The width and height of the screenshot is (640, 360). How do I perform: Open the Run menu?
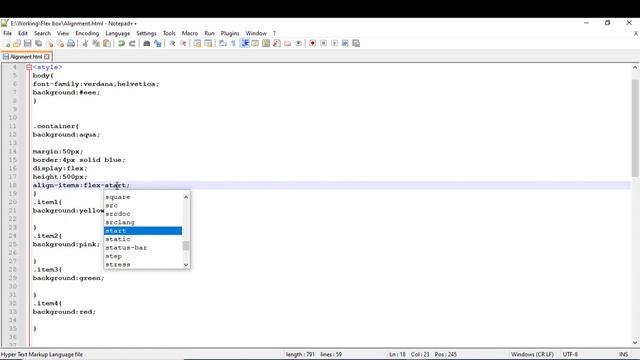209,33
